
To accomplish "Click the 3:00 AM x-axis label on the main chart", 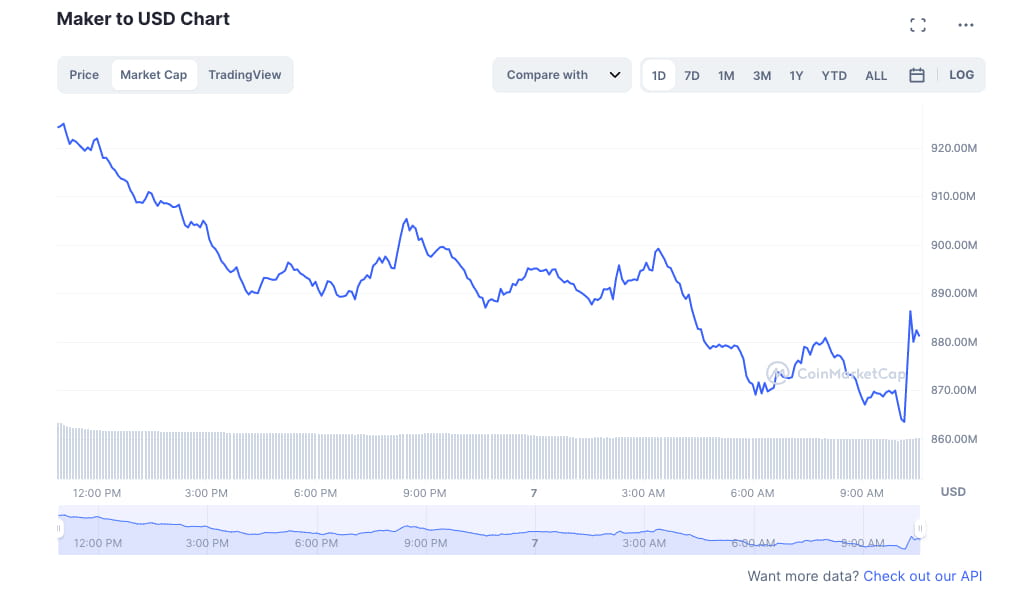I will point(643,493).
